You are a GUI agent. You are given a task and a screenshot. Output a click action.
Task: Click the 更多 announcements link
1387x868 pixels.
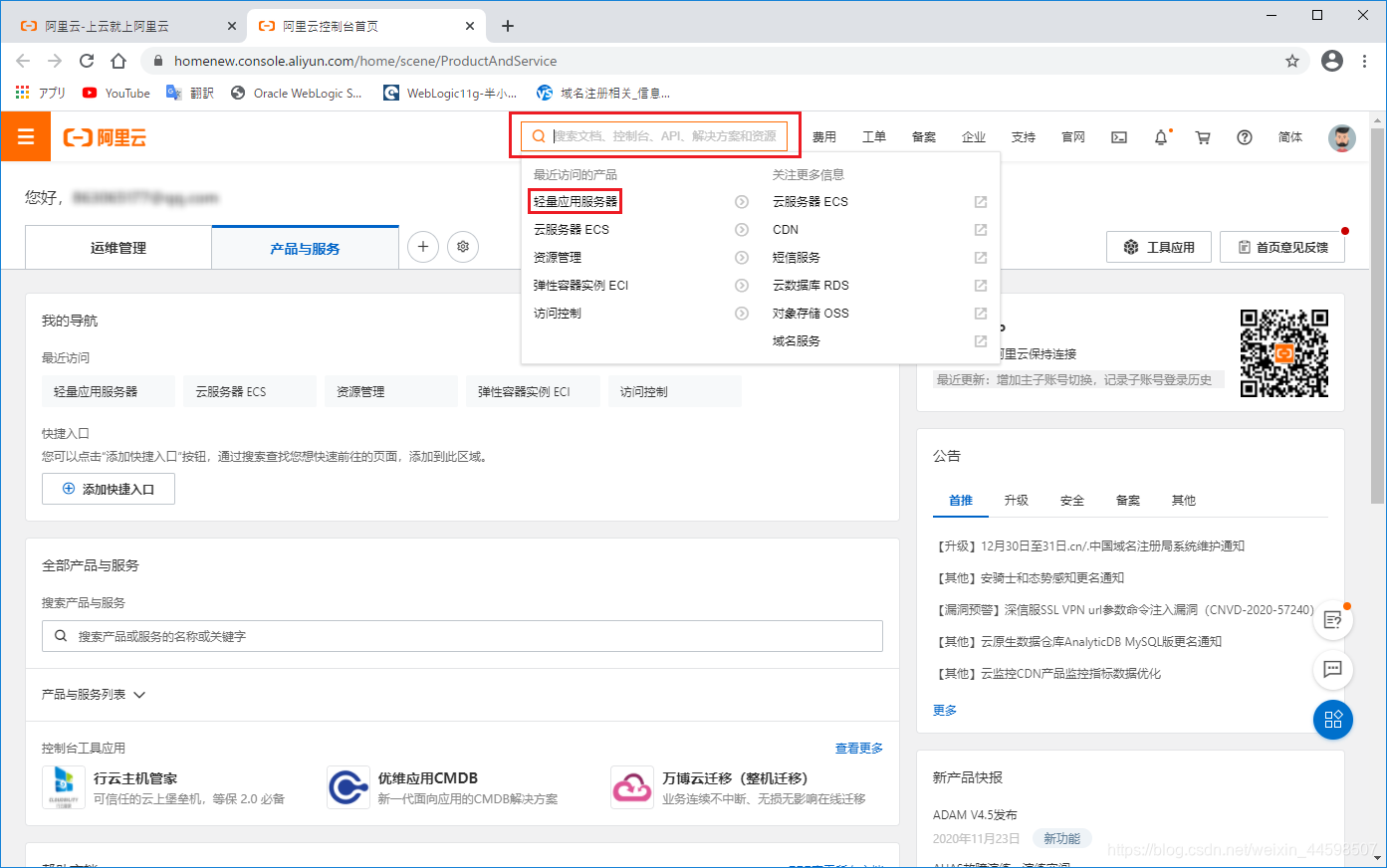pyautogui.click(x=945, y=710)
